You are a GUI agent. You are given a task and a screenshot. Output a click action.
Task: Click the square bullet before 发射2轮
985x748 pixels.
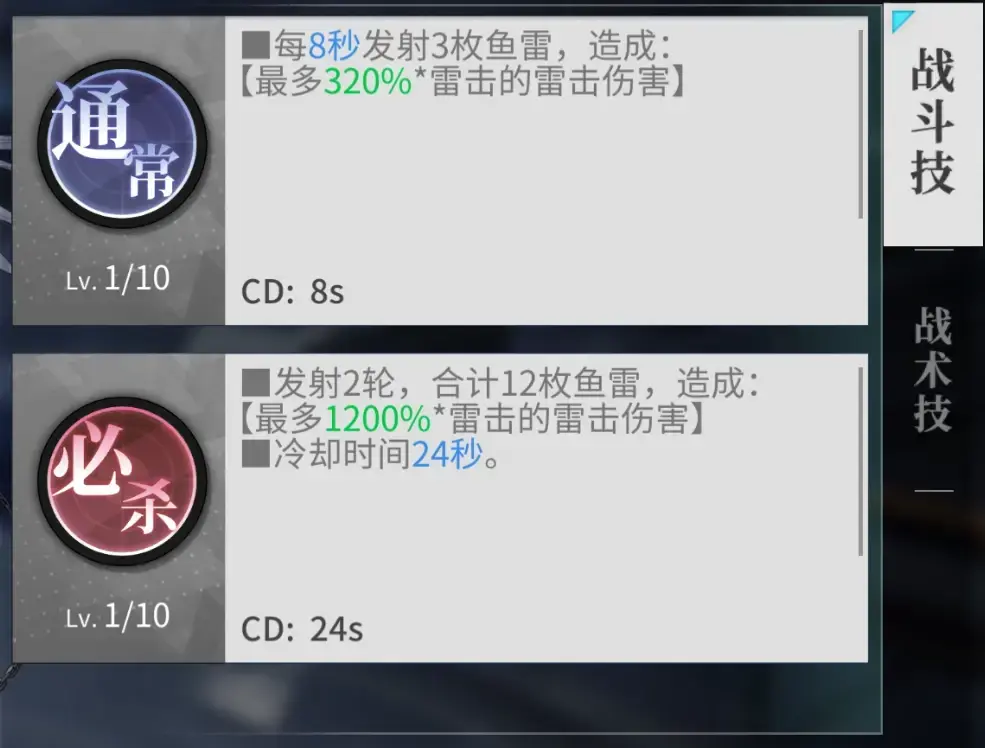[x=256, y=383]
